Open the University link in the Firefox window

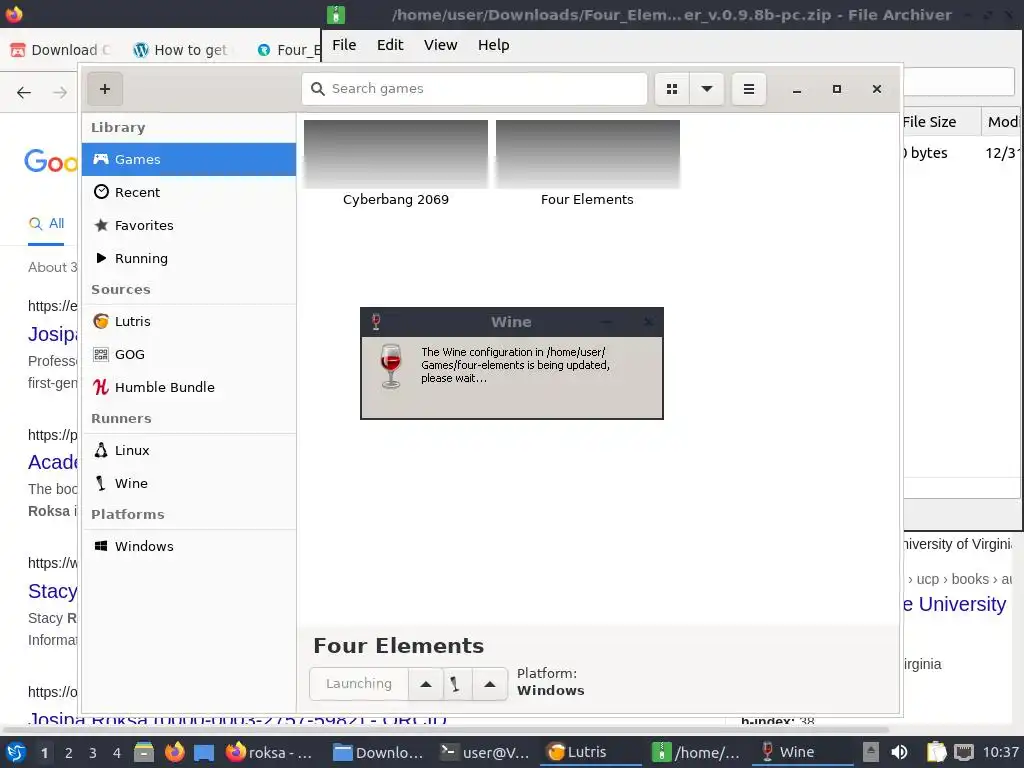955,605
